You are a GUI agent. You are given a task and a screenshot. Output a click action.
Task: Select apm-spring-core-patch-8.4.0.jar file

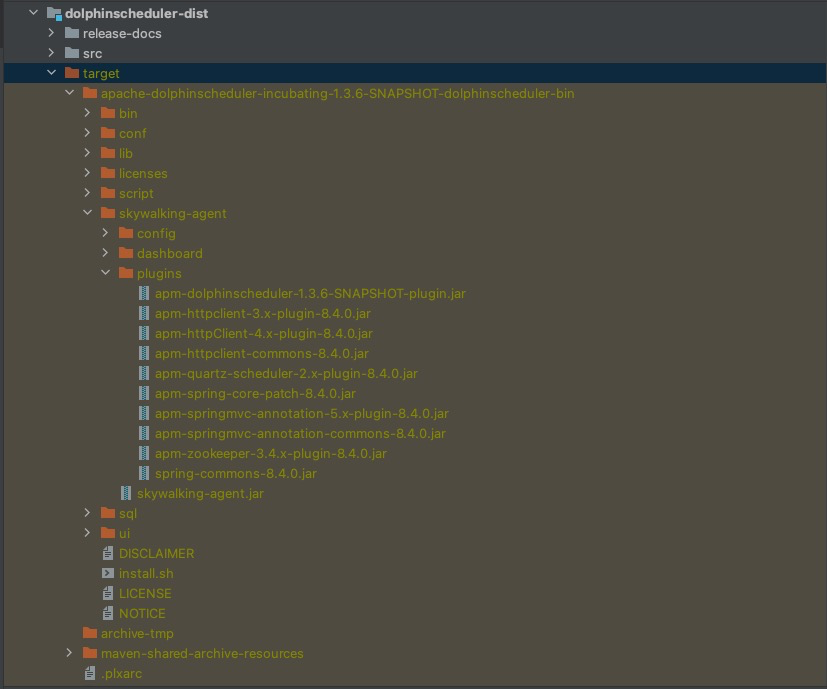(x=255, y=394)
